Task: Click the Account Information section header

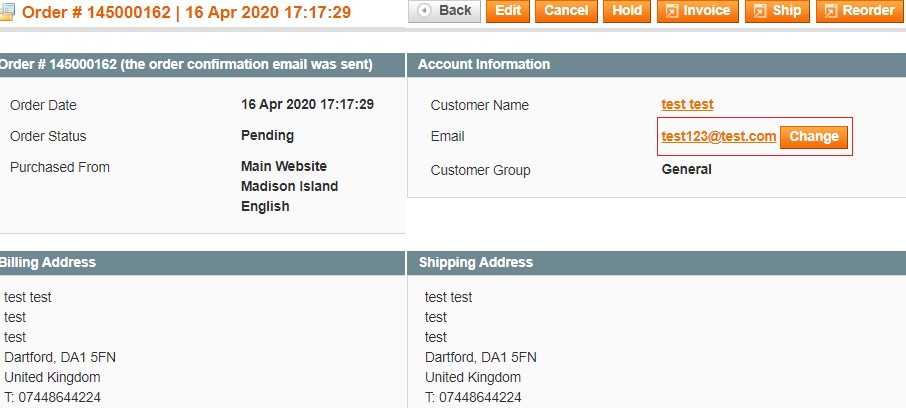Action: [484, 64]
